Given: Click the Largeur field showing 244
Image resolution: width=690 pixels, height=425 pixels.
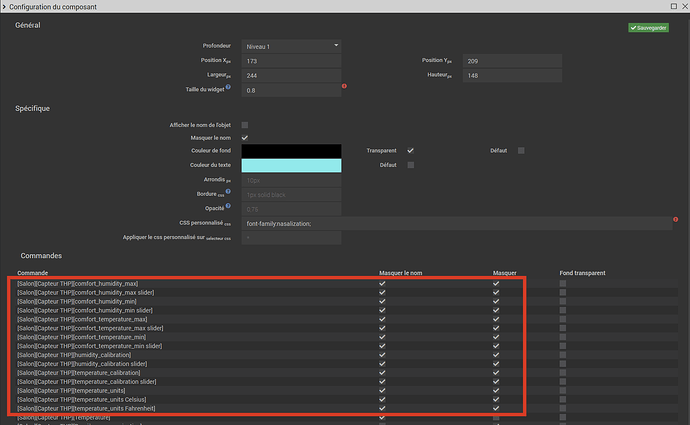Looking at the screenshot, I should 291,75.
